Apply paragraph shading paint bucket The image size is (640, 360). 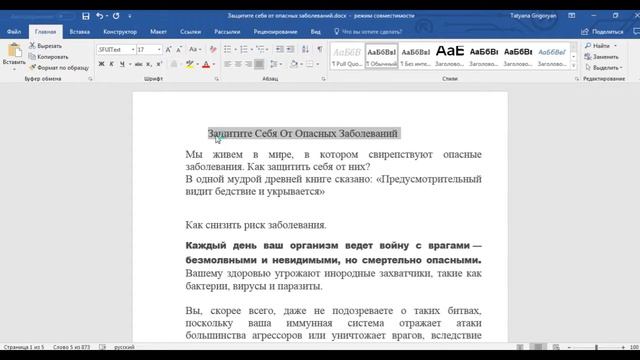(x=293, y=64)
